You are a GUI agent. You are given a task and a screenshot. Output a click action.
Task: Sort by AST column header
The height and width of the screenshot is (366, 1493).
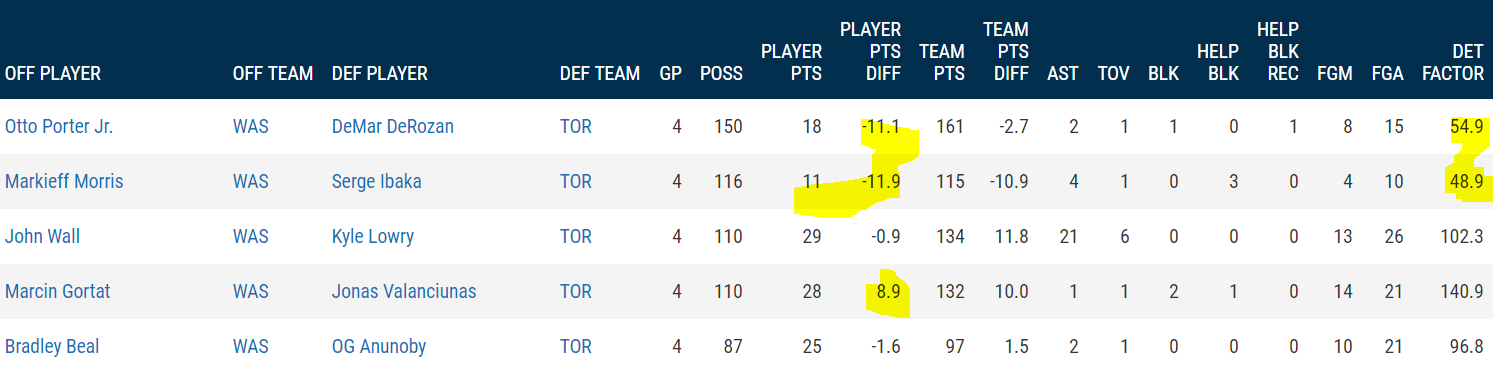click(1062, 74)
